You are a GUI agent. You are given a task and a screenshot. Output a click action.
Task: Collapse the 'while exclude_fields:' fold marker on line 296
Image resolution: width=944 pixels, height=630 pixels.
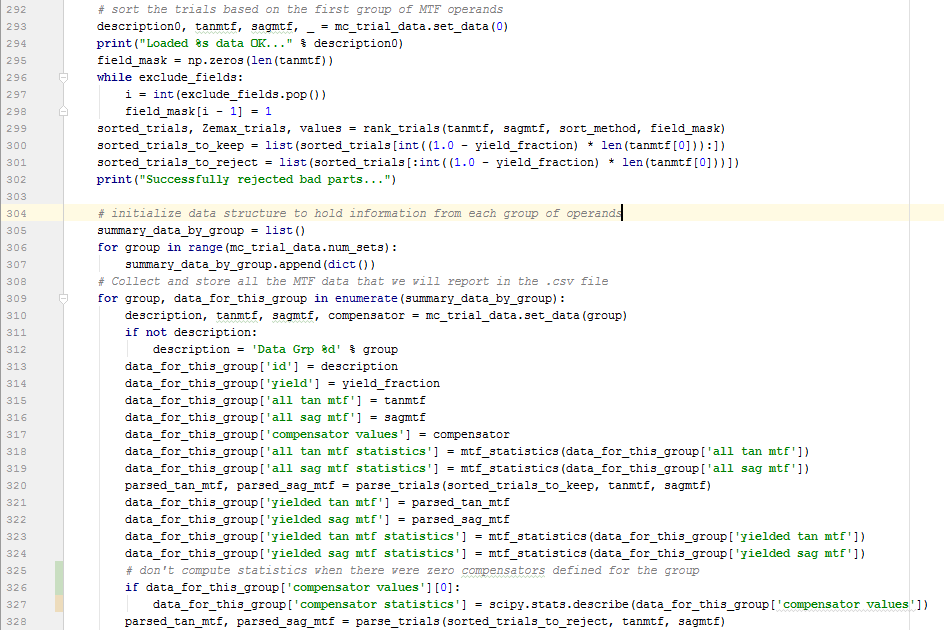(63, 77)
